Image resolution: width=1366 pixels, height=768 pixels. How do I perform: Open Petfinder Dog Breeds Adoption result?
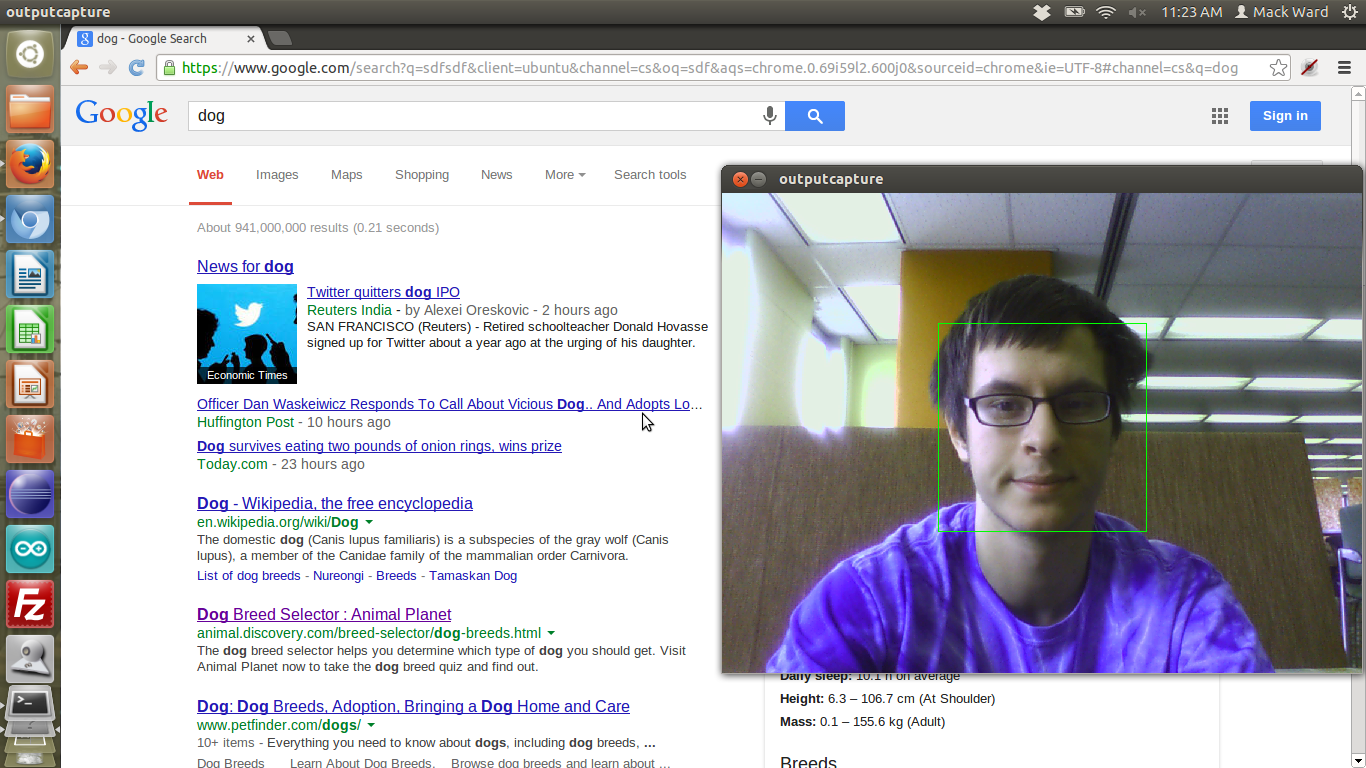[413, 706]
